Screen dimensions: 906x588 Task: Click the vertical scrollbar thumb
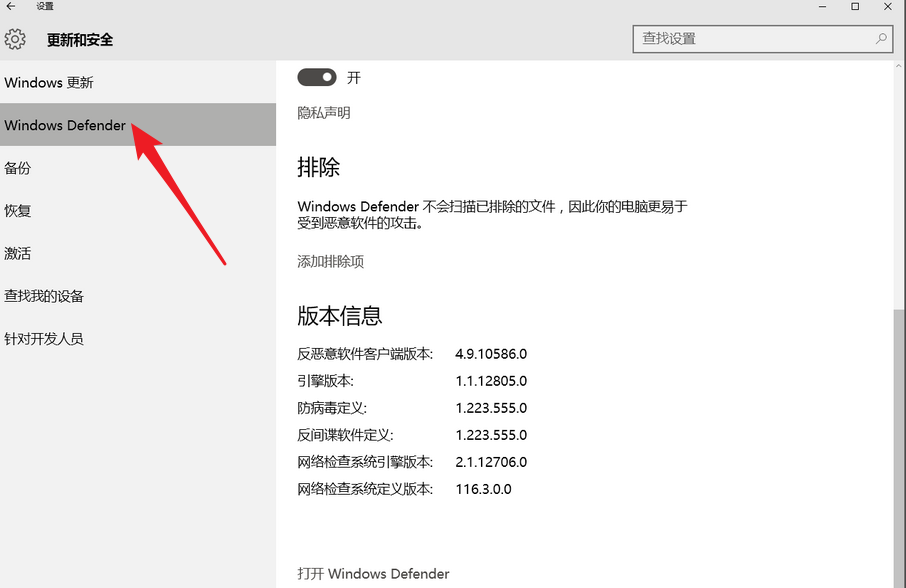[898, 448]
